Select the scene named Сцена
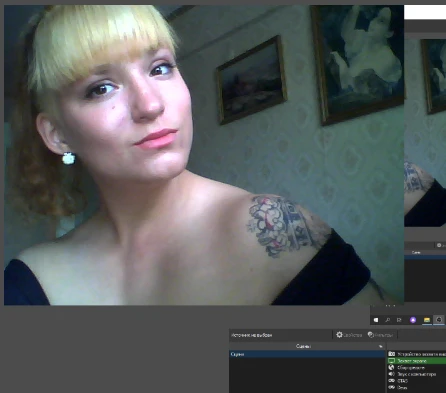 click(x=307, y=354)
